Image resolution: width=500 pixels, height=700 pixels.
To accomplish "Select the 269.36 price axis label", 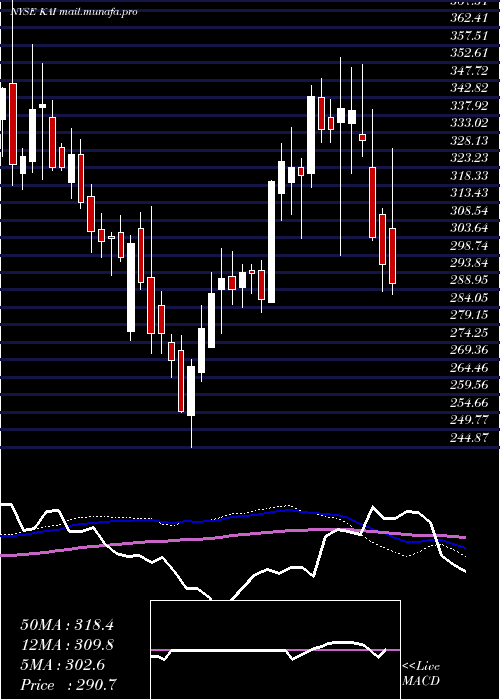I will point(469,350).
